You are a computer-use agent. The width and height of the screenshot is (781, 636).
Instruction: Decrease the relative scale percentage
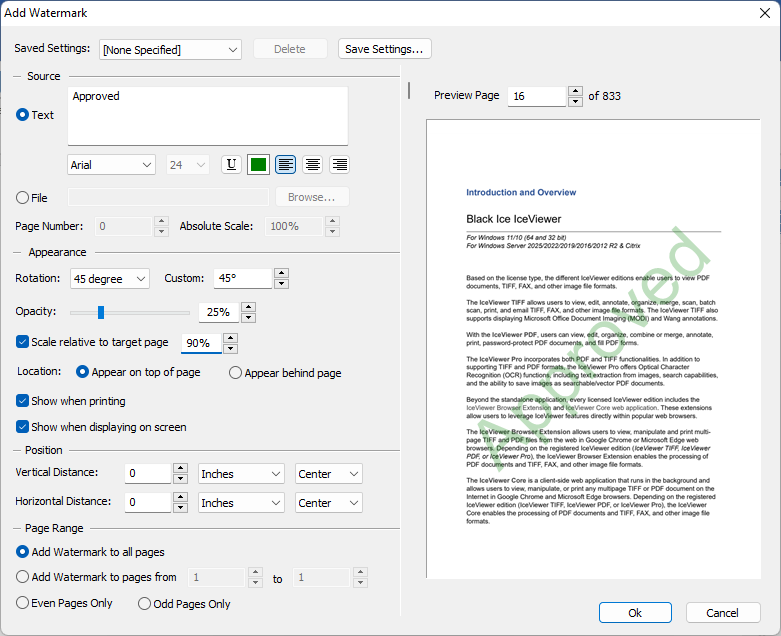(x=230, y=348)
